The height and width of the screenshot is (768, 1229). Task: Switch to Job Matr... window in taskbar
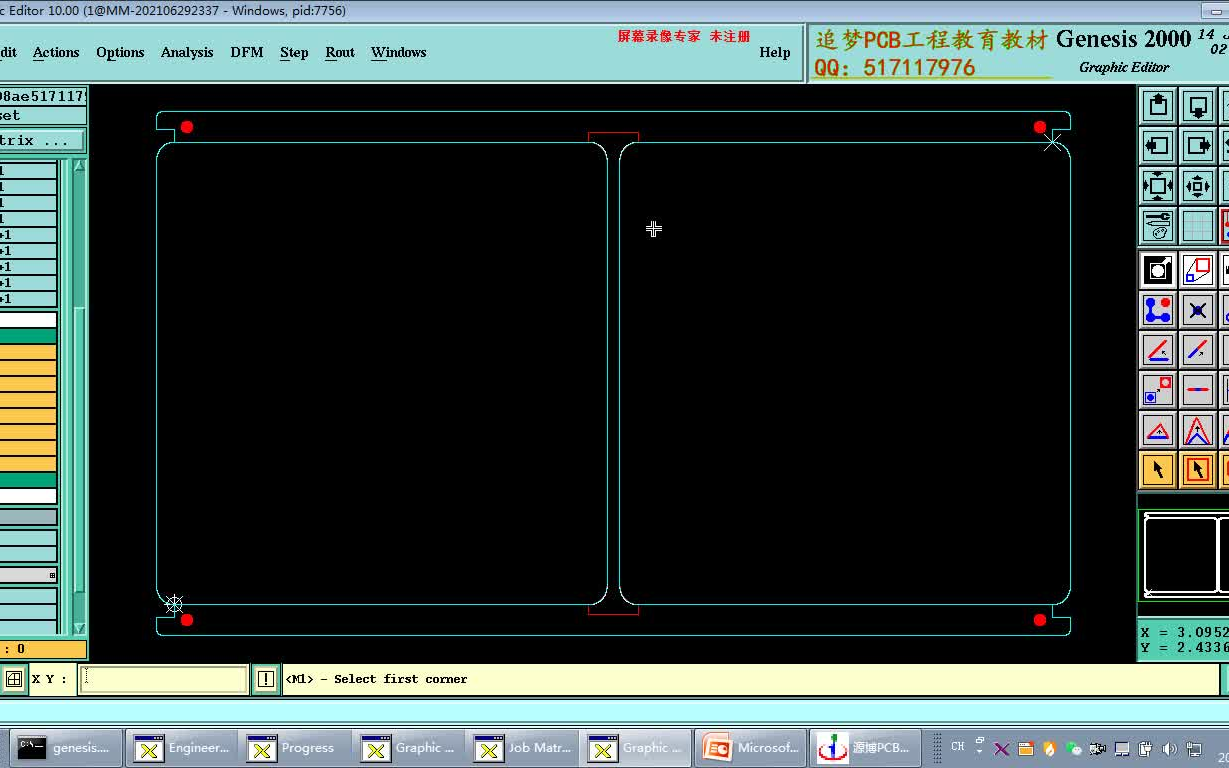[x=524, y=748]
